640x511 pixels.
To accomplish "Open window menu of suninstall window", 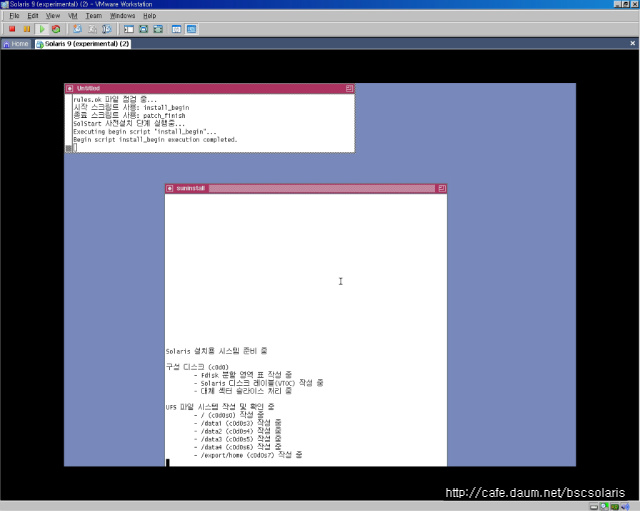I will click(x=170, y=188).
